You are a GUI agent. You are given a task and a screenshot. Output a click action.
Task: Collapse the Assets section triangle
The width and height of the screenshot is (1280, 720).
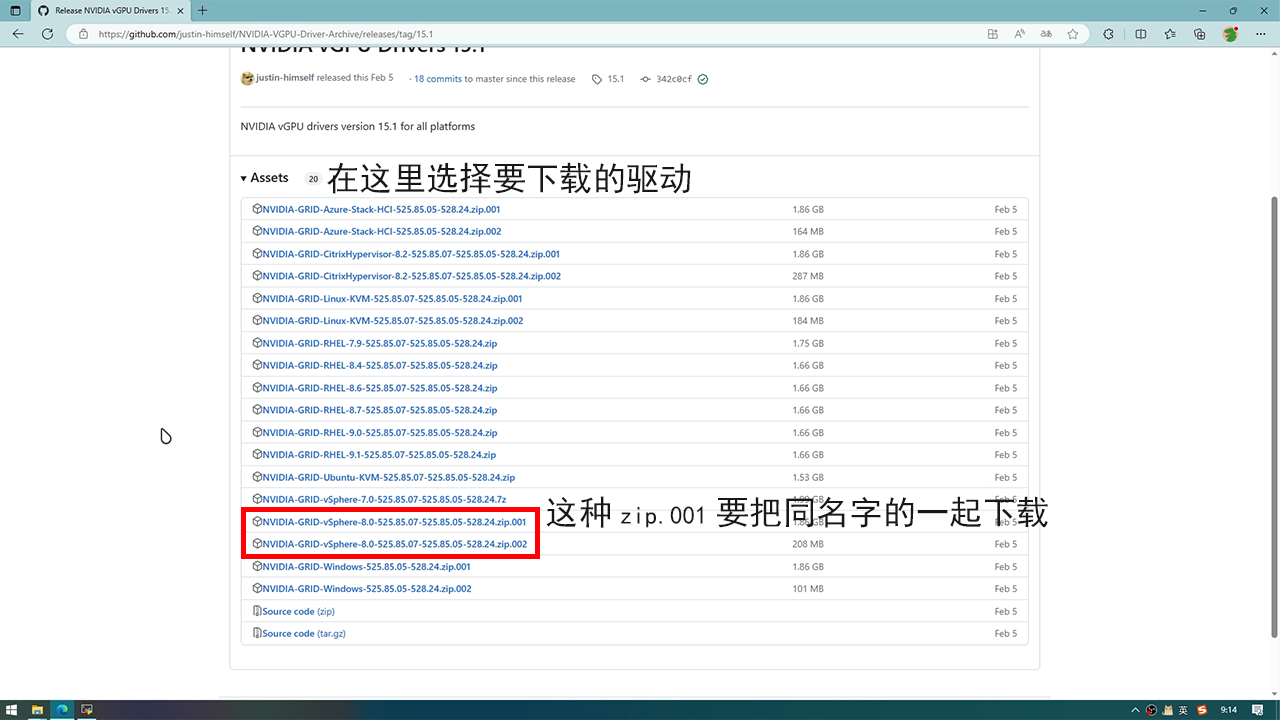coord(243,178)
